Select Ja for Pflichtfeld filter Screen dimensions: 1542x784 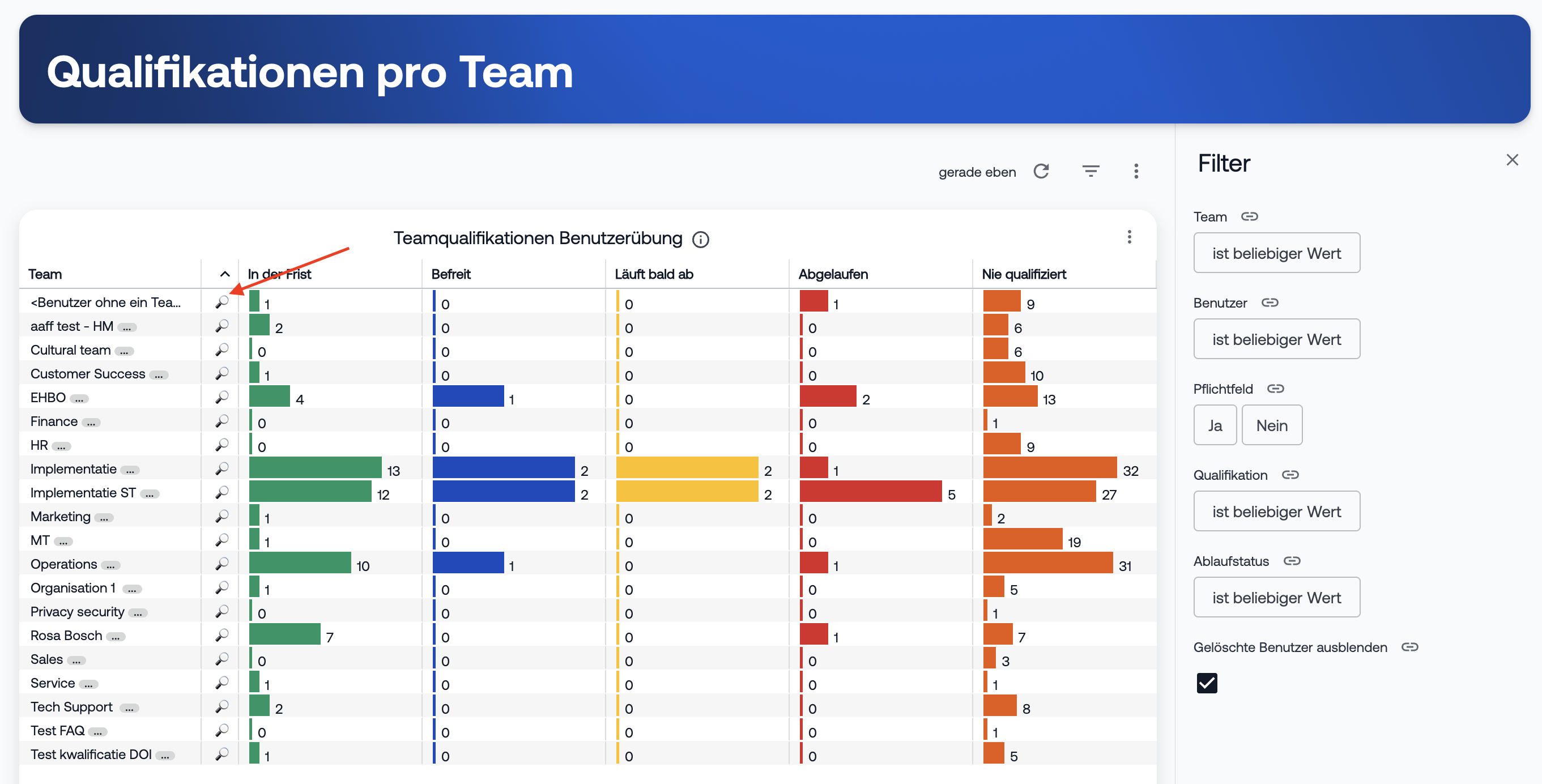1214,425
